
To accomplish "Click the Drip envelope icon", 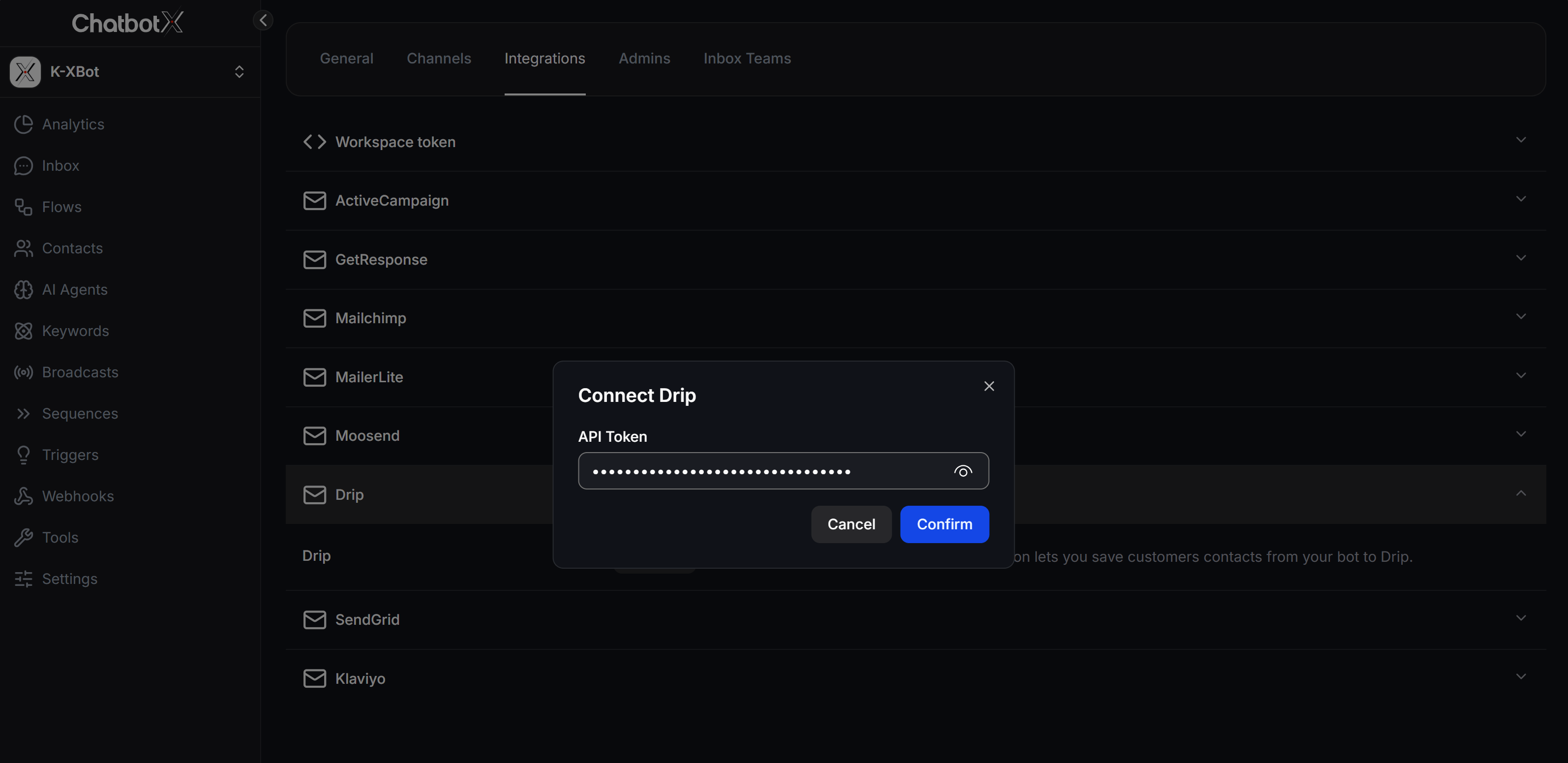I will [315, 494].
